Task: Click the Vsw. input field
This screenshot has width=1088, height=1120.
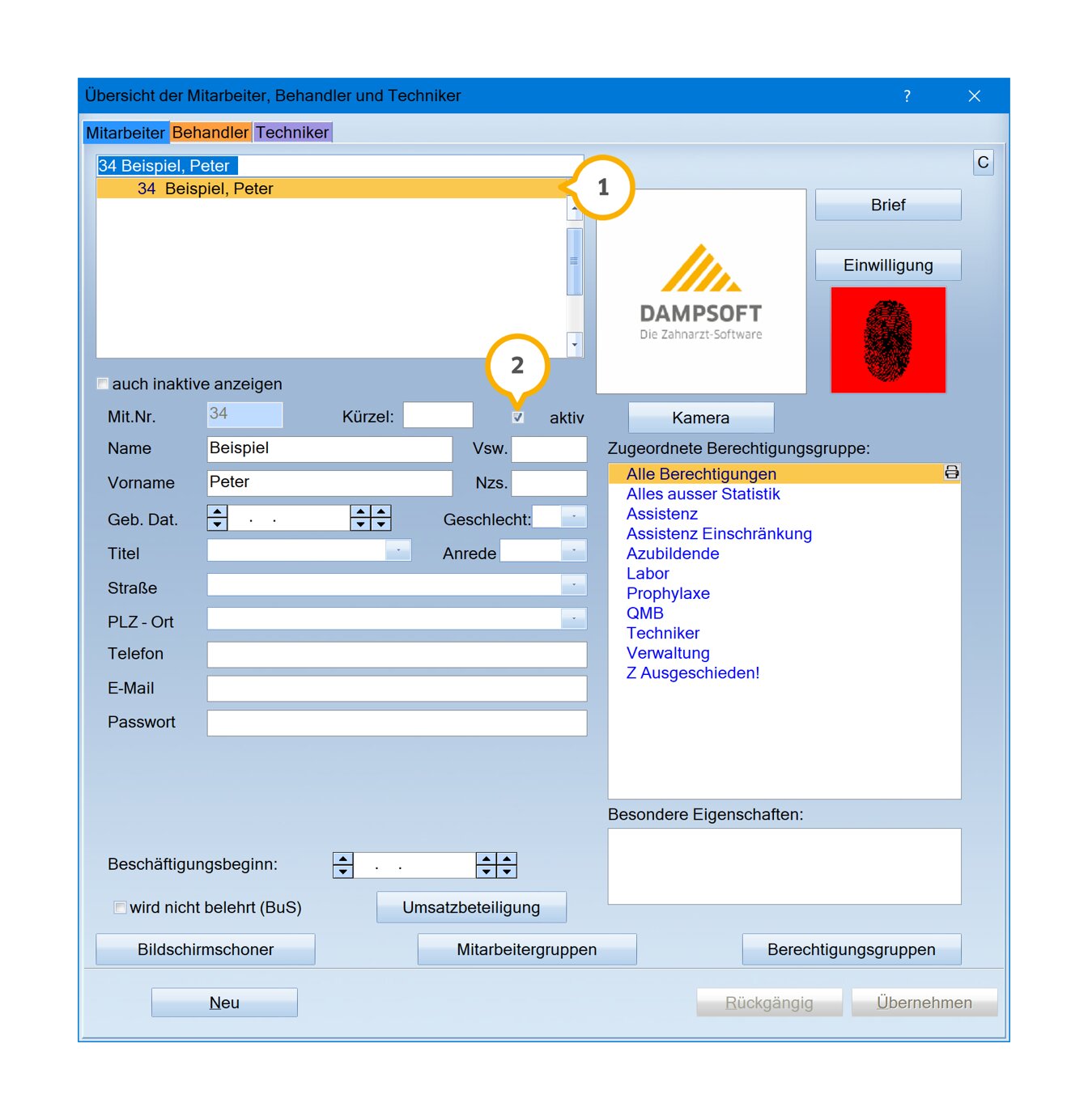Action: point(549,449)
